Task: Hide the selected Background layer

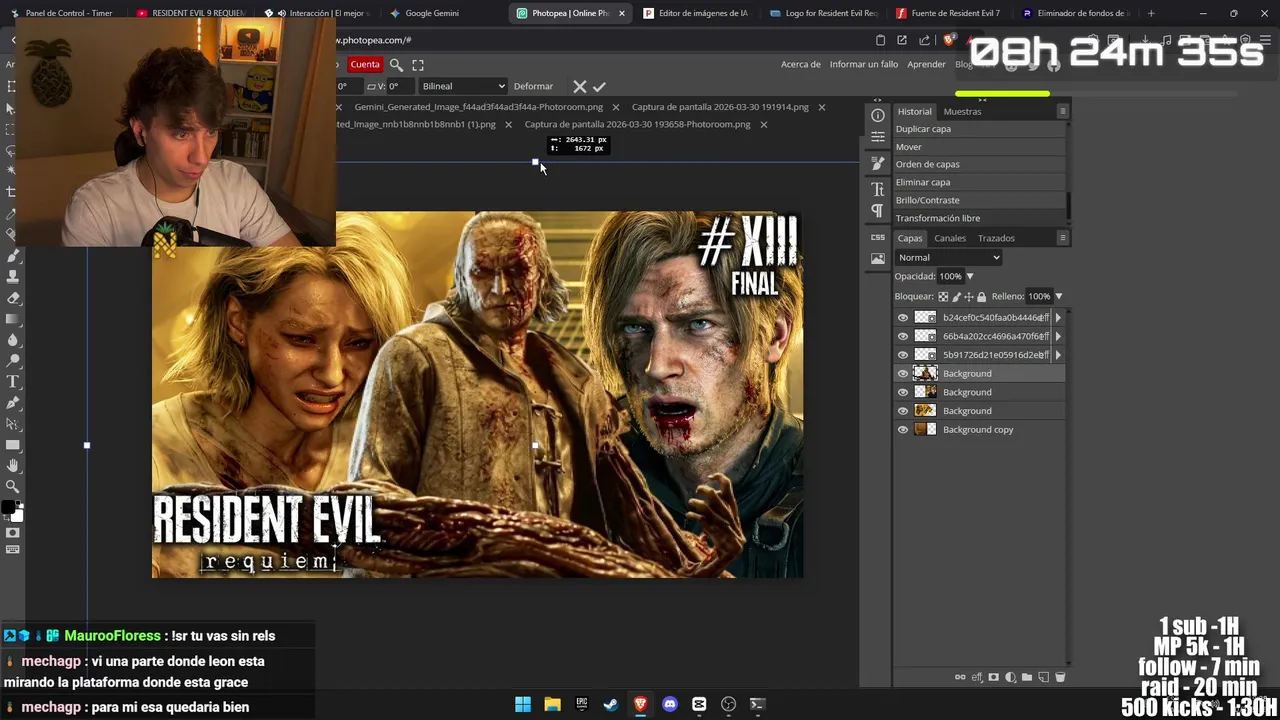Action: [903, 374]
